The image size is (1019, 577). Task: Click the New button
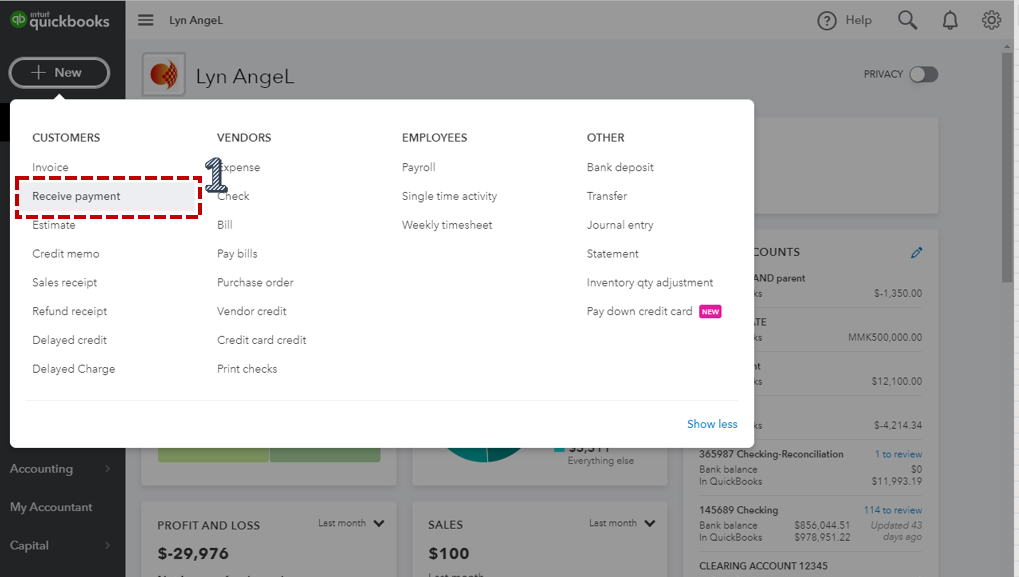(x=59, y=72)
